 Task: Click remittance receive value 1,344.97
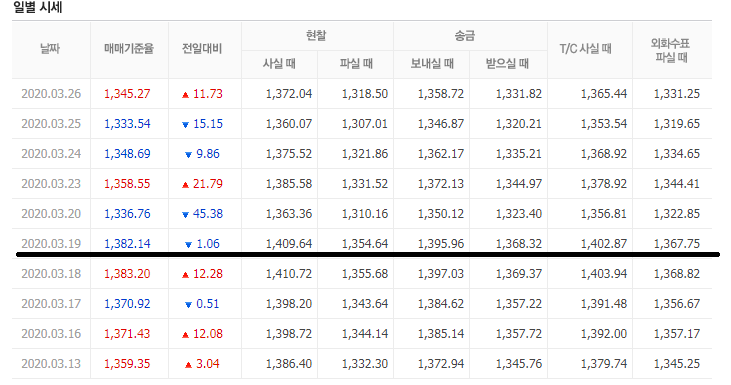point(519,184)
